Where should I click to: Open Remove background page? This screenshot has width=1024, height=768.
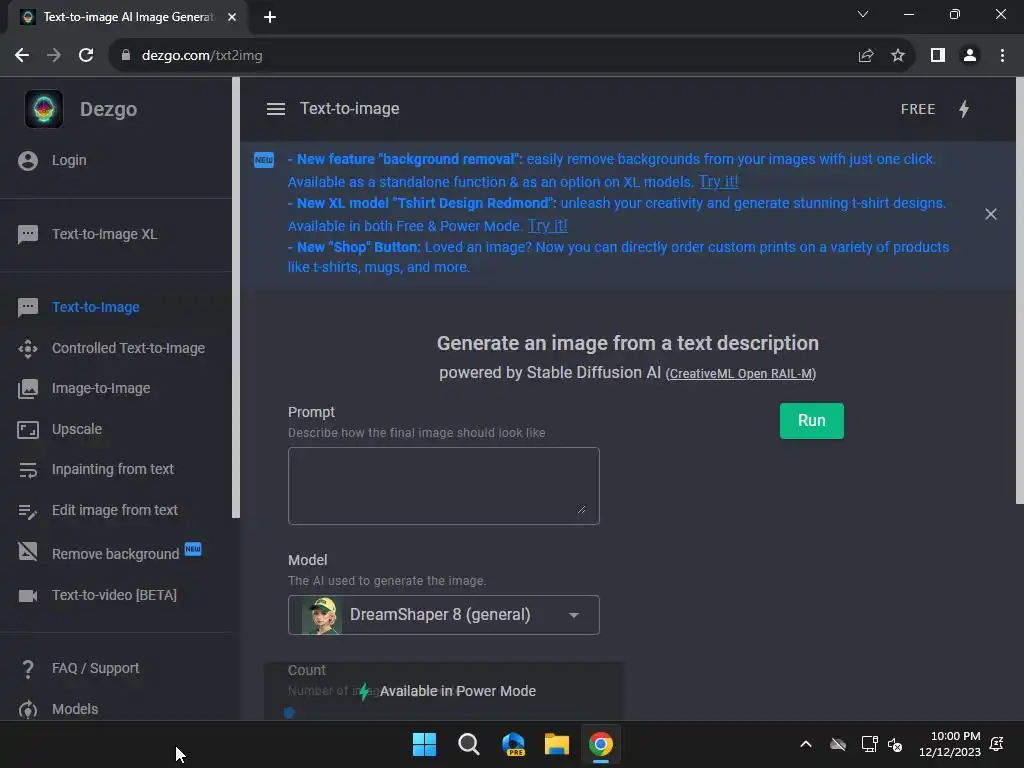pos(115,554)
